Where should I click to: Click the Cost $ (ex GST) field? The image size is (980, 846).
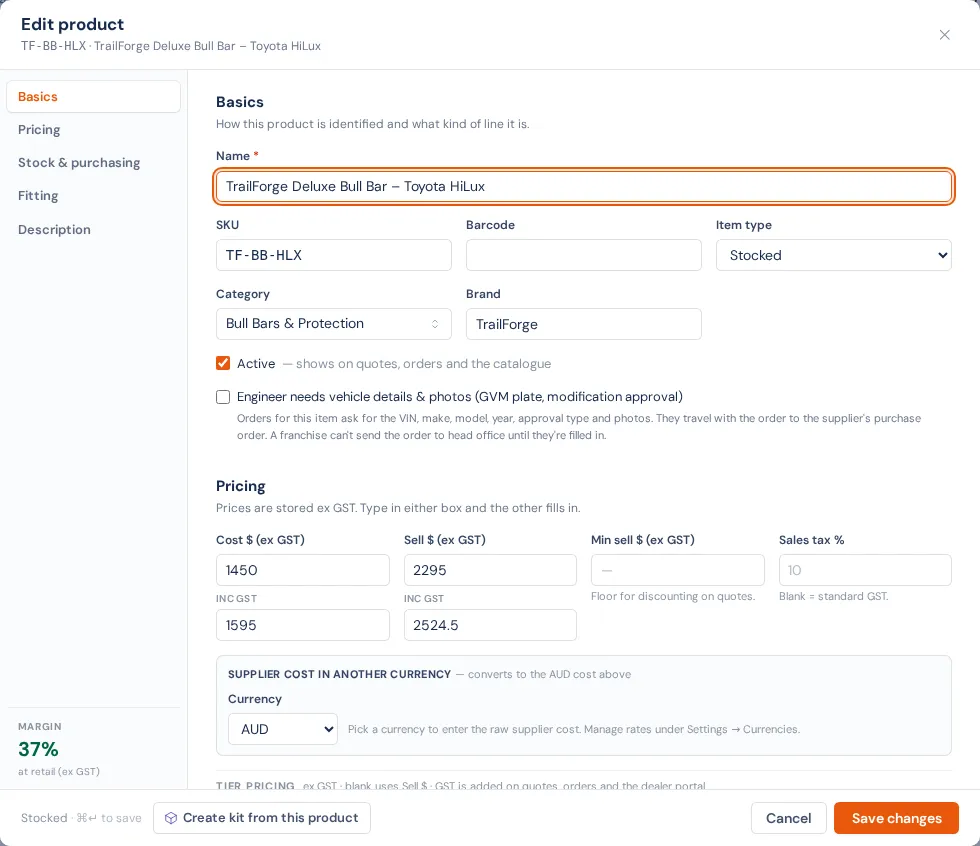point(302,570)
